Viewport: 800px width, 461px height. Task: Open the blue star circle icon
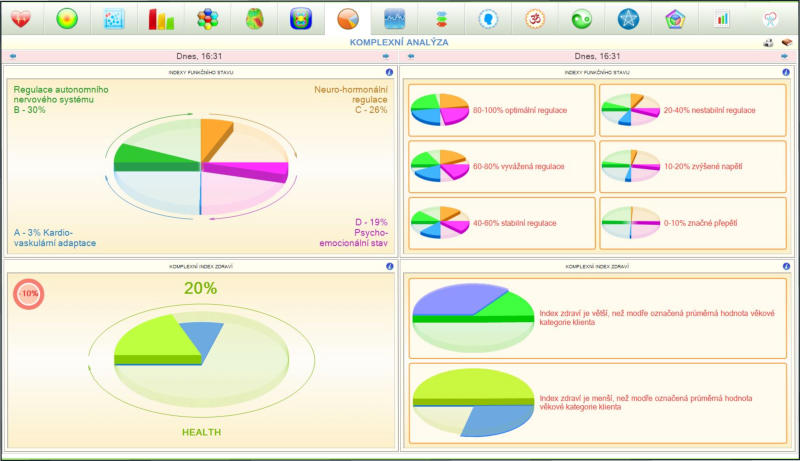click(x=628, y=18)
